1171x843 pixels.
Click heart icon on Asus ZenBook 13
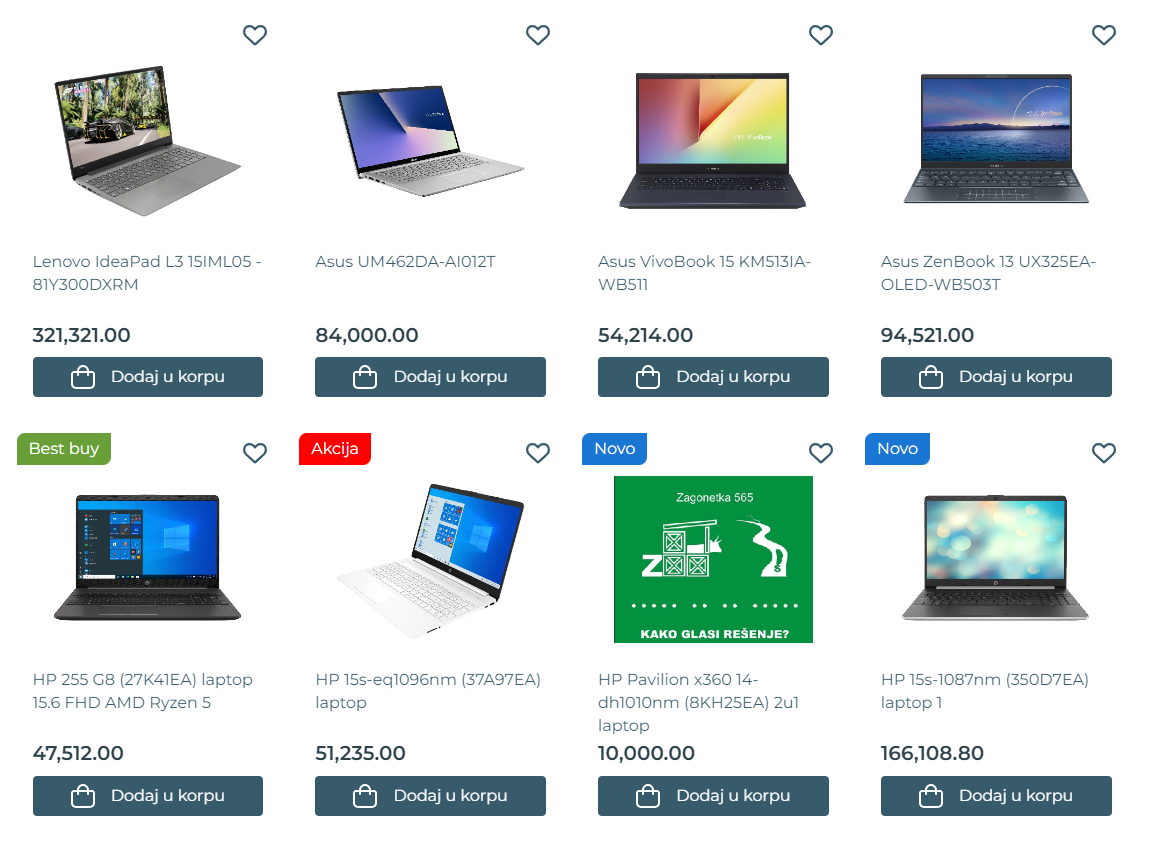1104,35
